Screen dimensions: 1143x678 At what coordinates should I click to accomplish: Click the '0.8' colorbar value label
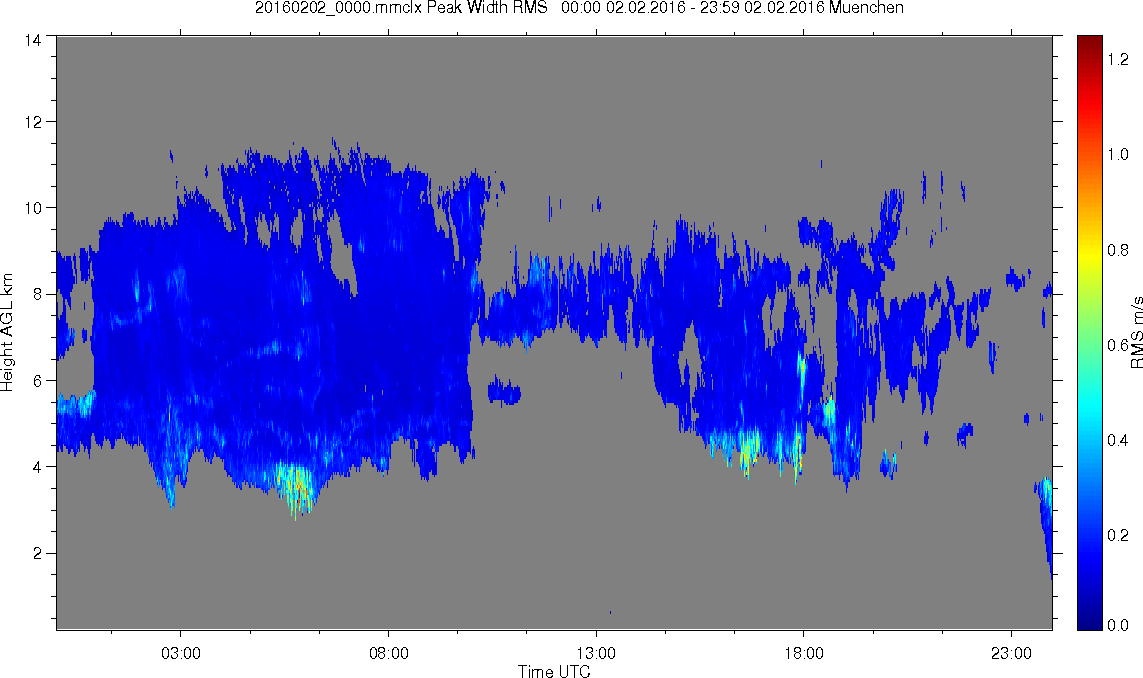coord(1117,250)
